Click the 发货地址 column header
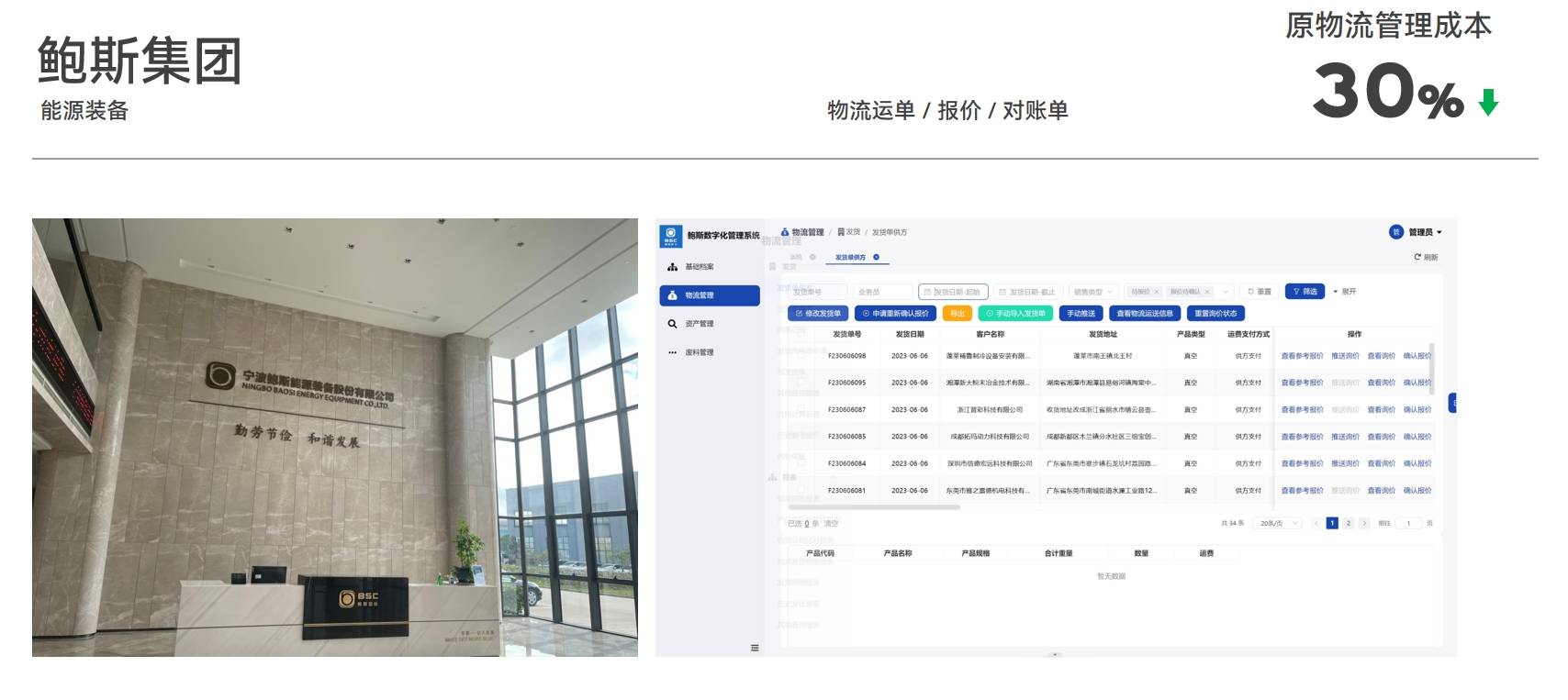Image resolution: width=1568 pixels, height=700 pixels. click(x=1103, y=334)
